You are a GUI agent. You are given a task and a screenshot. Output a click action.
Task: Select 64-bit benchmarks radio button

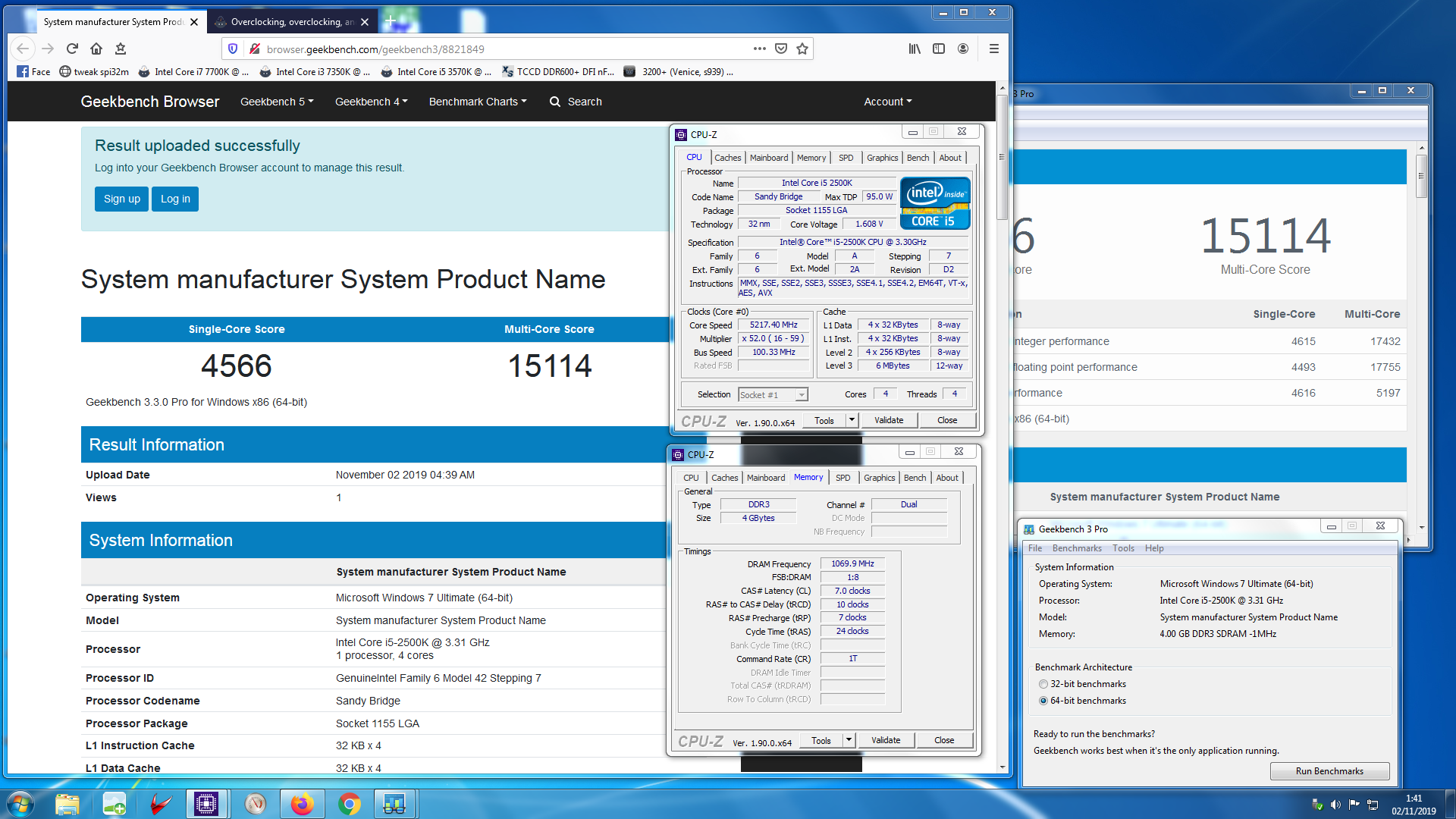(1043, 701)
